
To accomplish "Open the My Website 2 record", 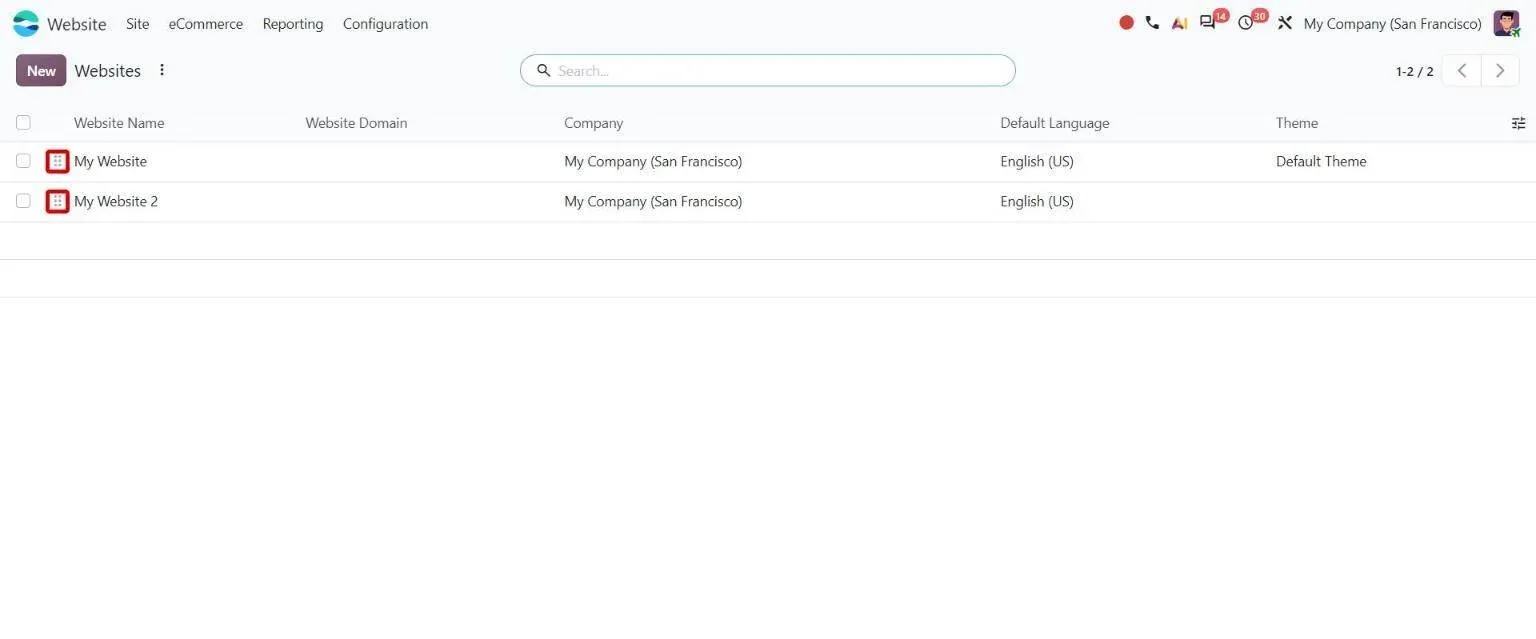I will coord(116,201).
